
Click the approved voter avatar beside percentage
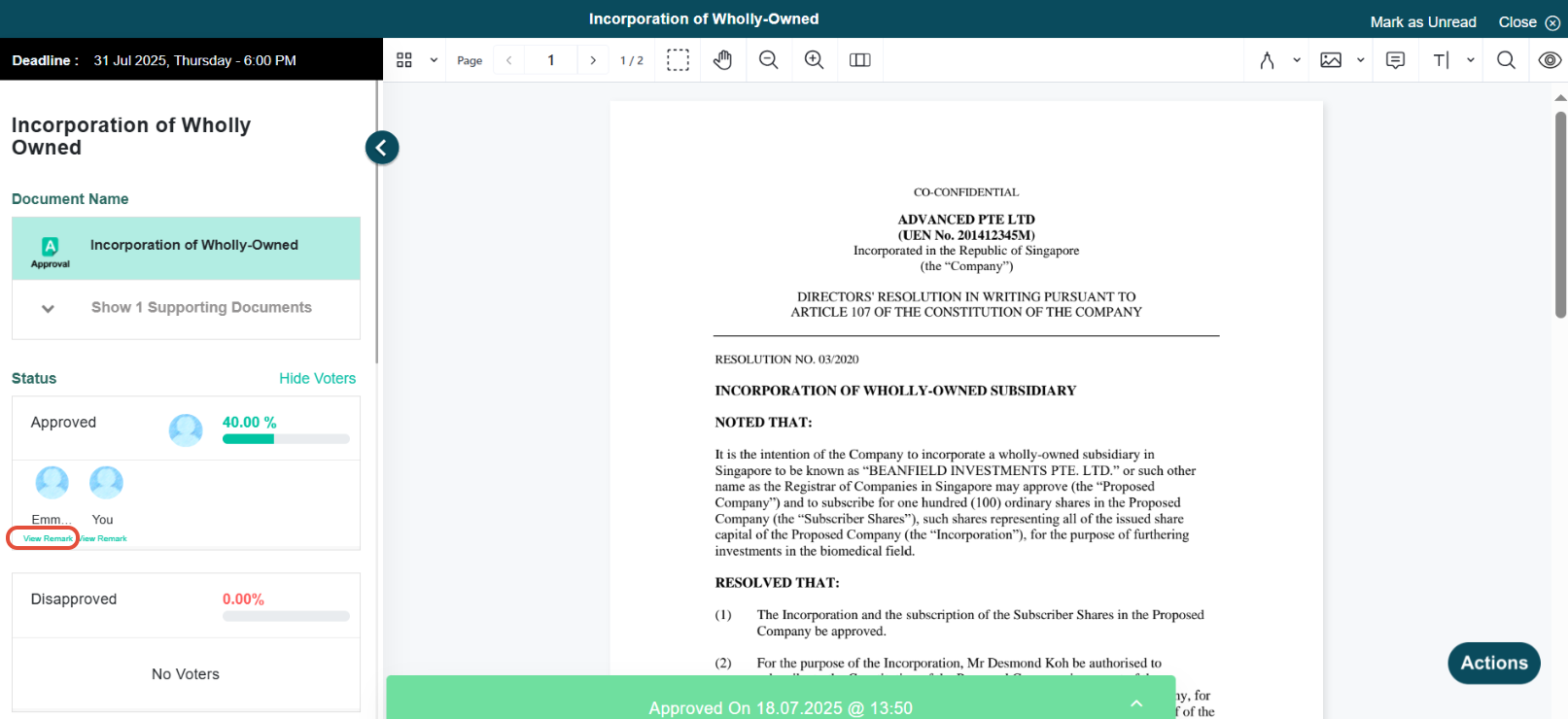(x=186, y=429)
